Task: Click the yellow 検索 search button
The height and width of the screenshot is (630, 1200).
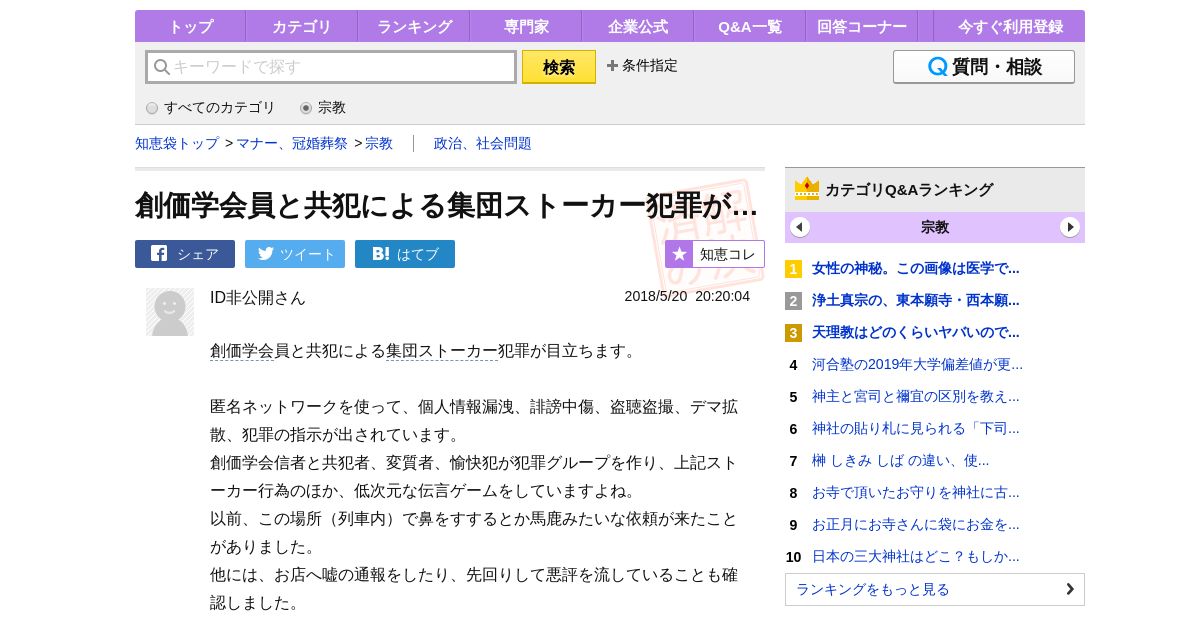Action: (559, 67)
